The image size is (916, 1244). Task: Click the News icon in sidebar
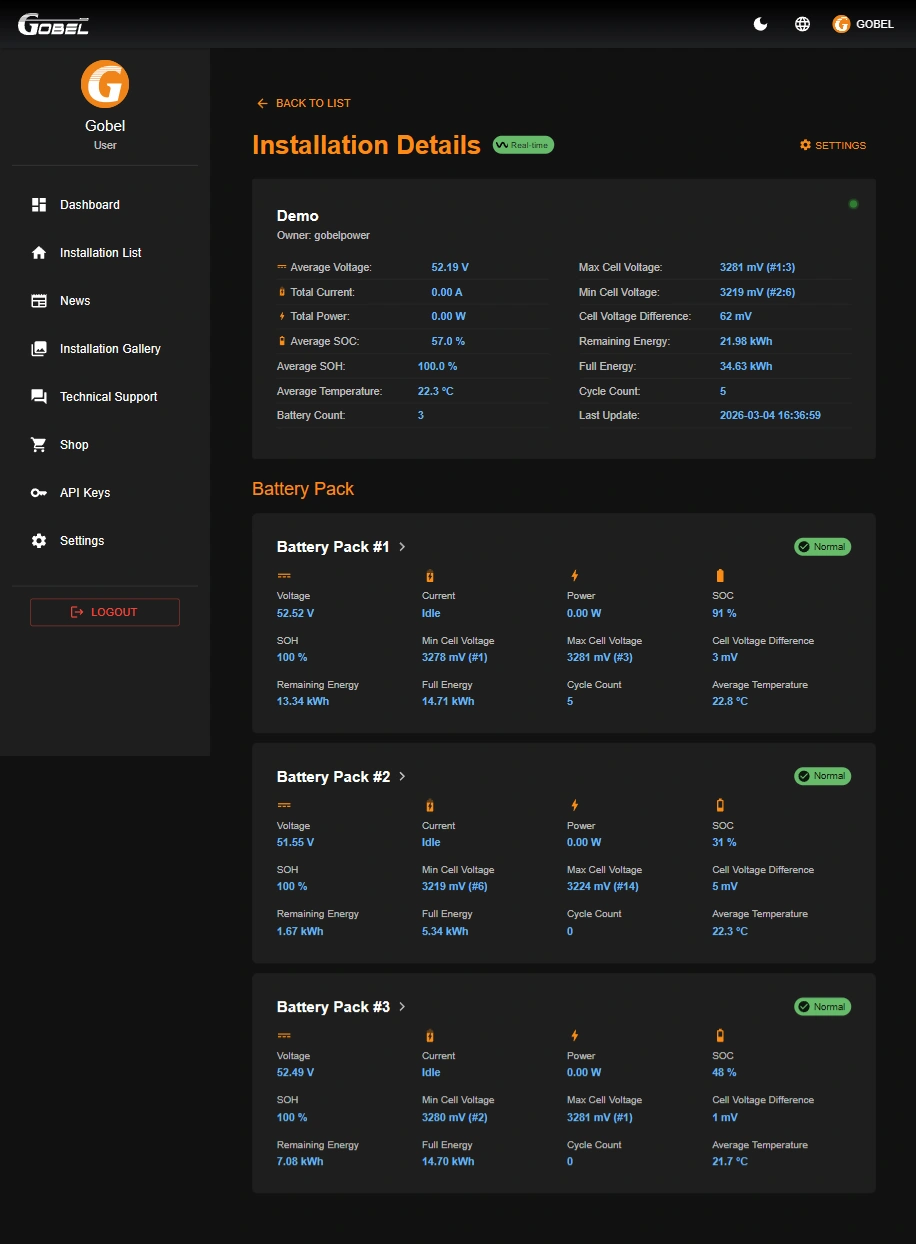[x=39, y=301]
